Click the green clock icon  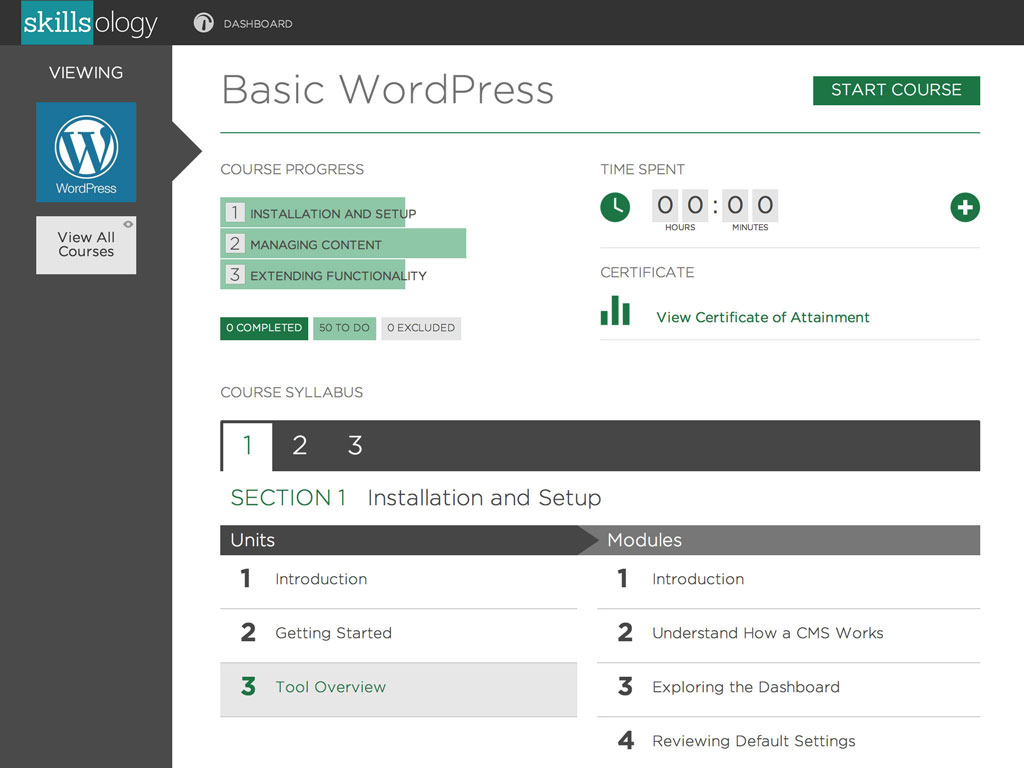pos(615,207)
